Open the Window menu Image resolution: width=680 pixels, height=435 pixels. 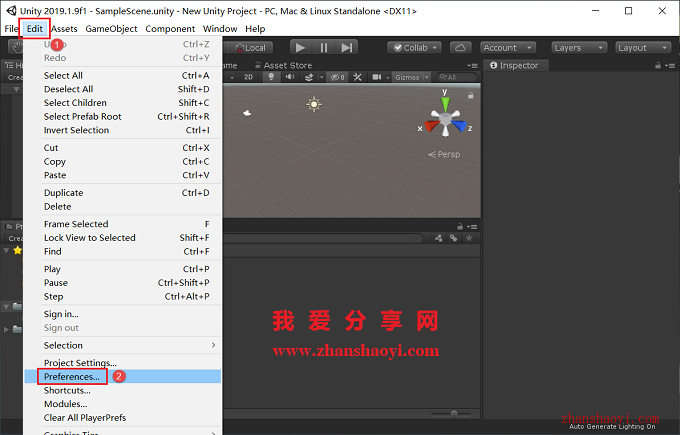tap(220, 29)
